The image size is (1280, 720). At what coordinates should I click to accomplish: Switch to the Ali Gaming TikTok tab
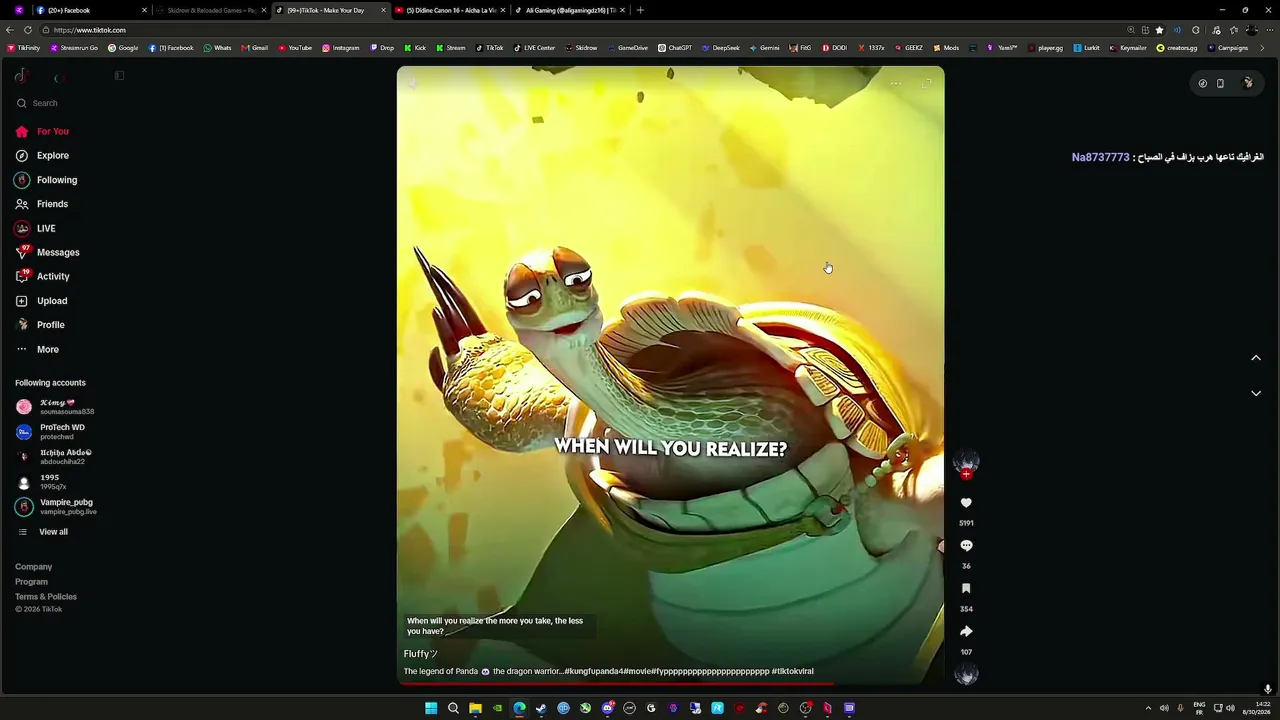570,10
